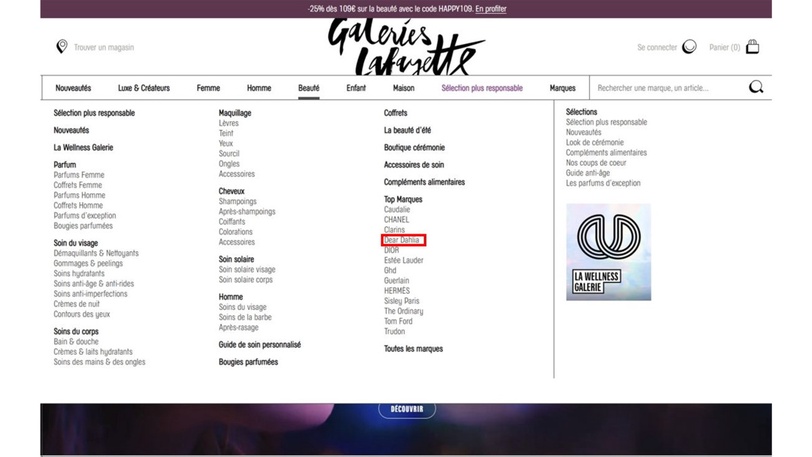Click Bain & douche

[x=76, y=341]
